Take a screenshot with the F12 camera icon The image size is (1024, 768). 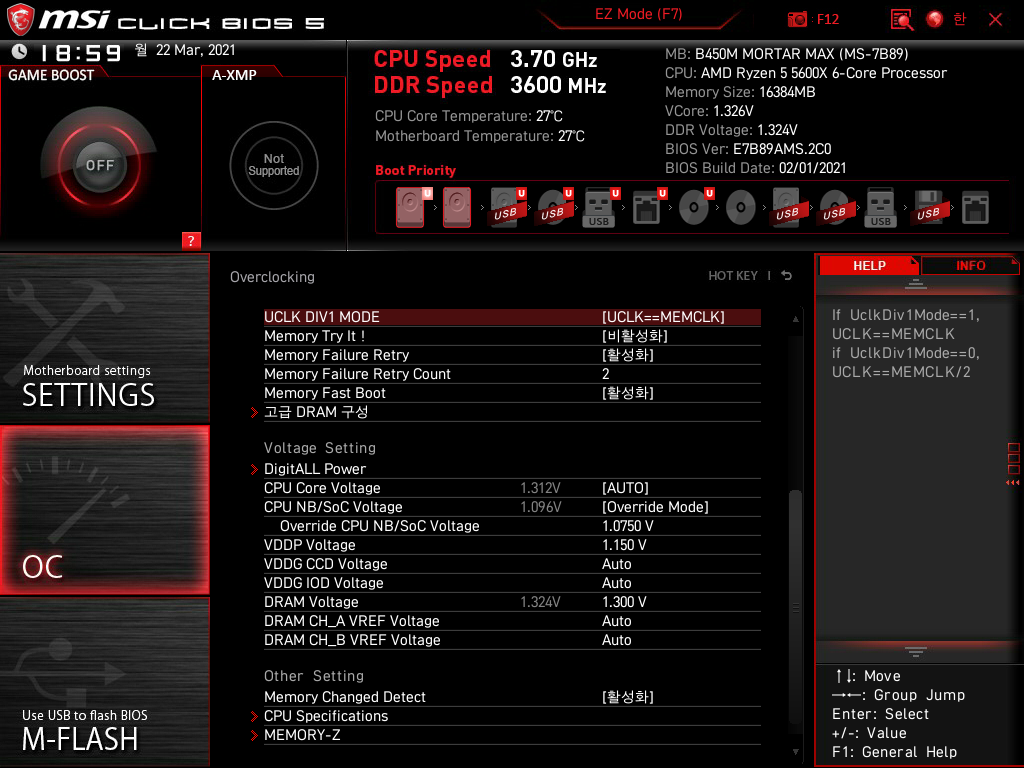pyautogui.click(x=797, y=20)
